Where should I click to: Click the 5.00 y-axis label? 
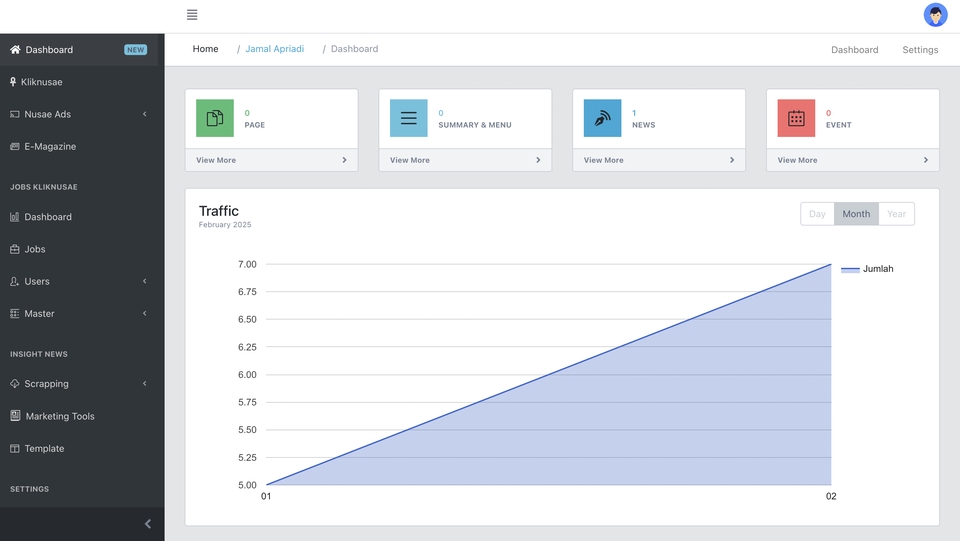(x=247, y=485)
